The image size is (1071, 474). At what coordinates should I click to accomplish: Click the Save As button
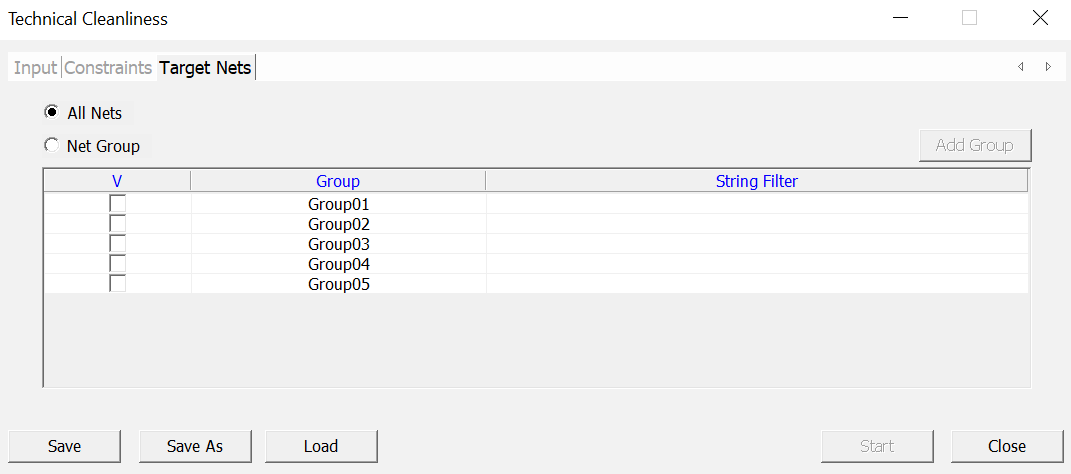tap(195, 446)
